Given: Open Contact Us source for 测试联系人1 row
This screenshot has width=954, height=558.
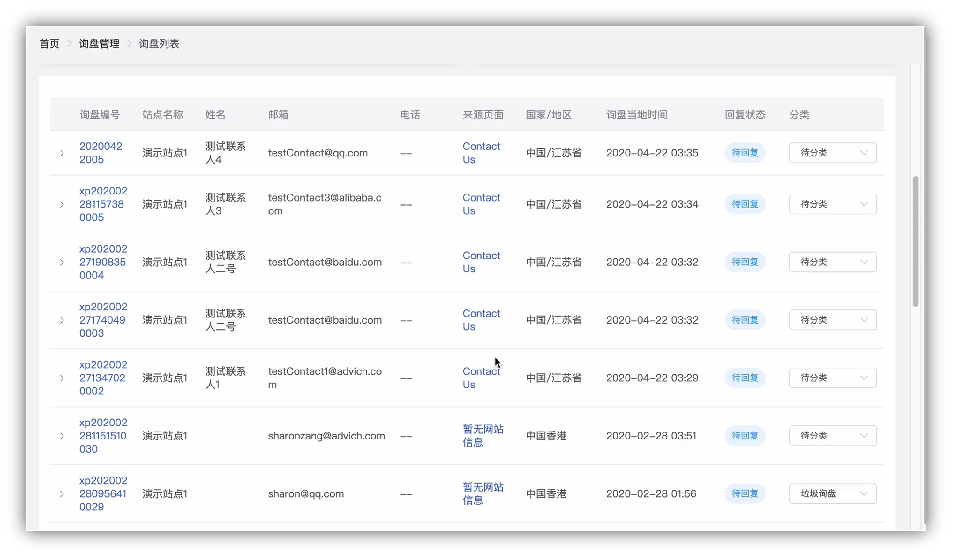Looking at the screenshot, I should coord(481,378).
